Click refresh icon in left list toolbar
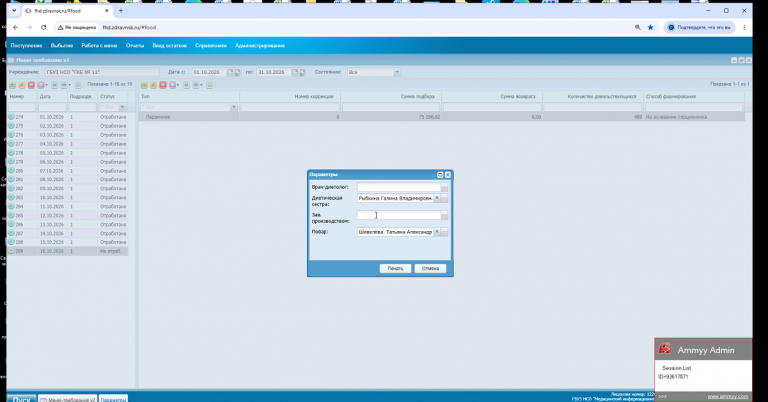768x402 pixels. [x=78, y=85]
